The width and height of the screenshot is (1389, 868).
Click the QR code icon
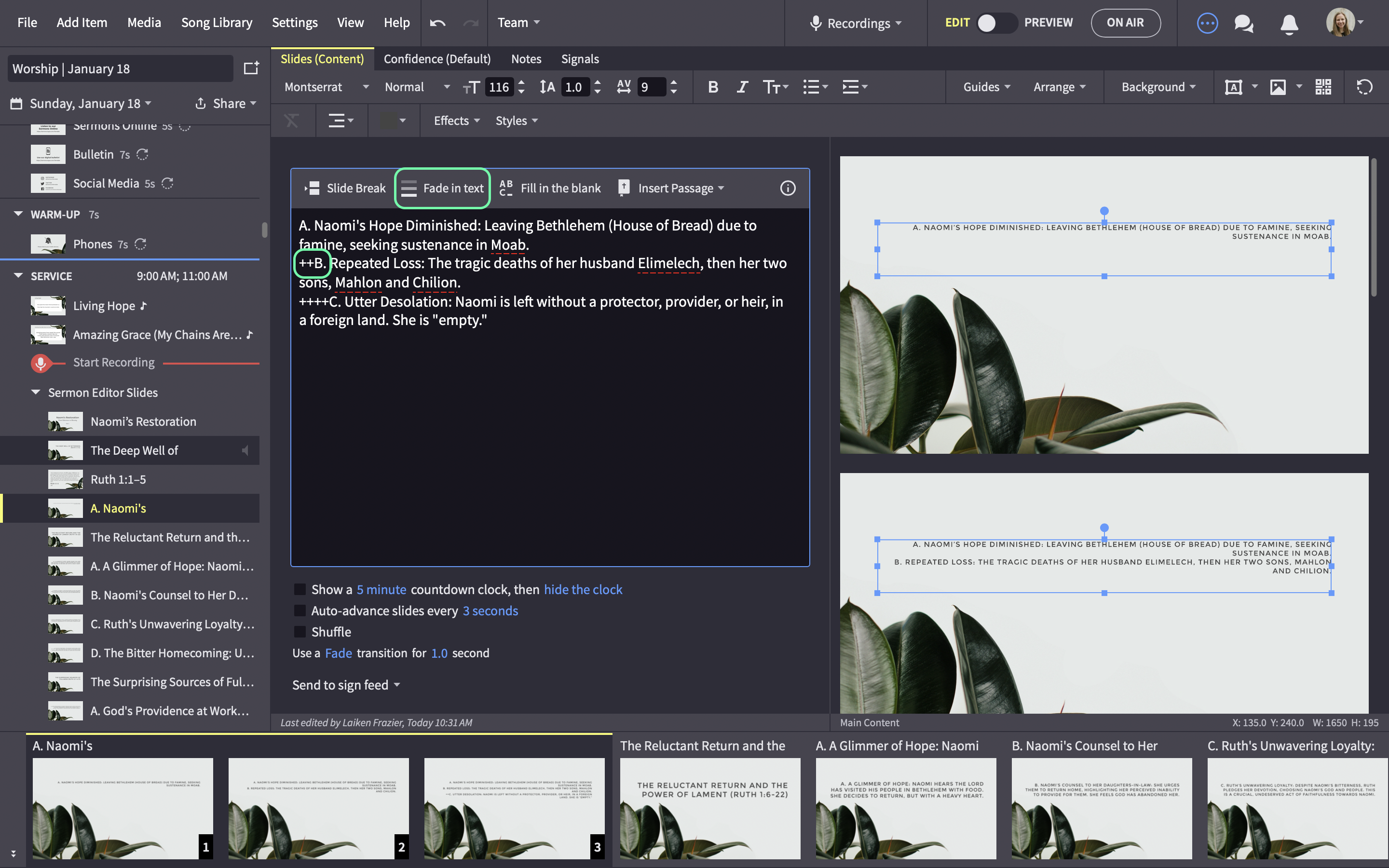[x=1323, y=87]
